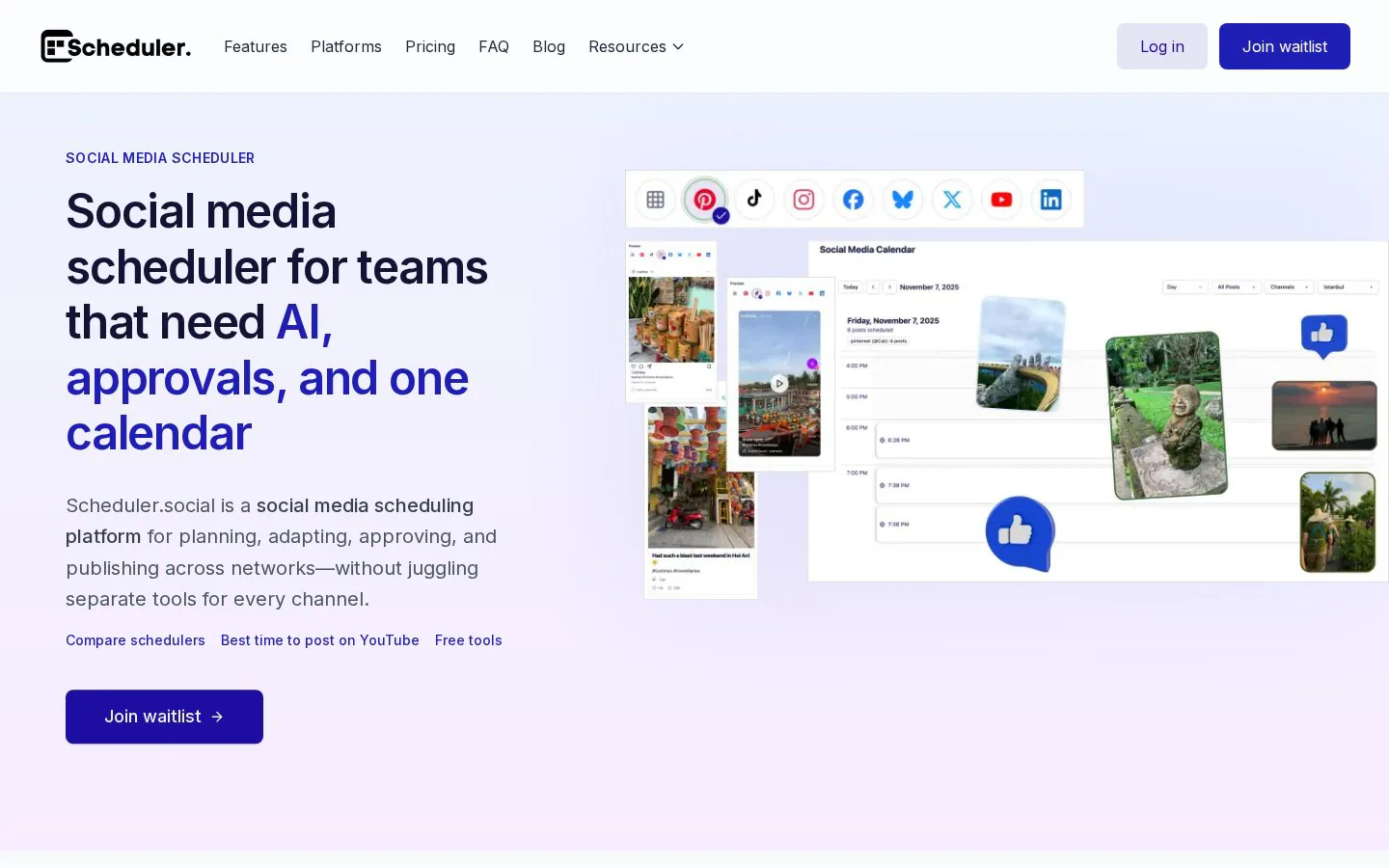Click the 'Friday, November 7, 2025' heading
Viewport: 1389px width, 868px height.
(893, 320)
